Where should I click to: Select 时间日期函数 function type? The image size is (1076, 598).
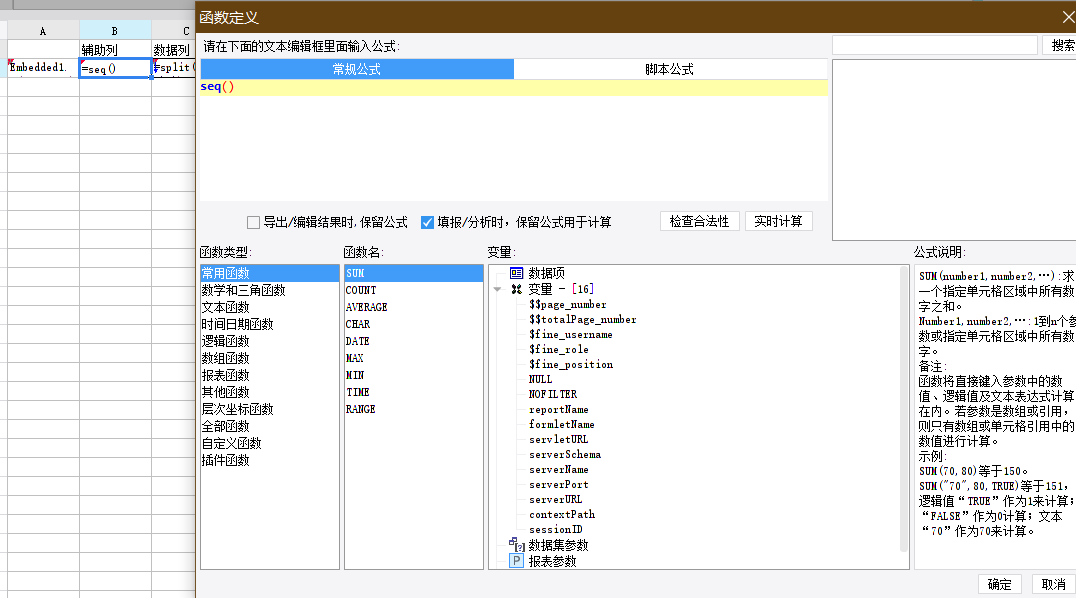click(270, 324)
